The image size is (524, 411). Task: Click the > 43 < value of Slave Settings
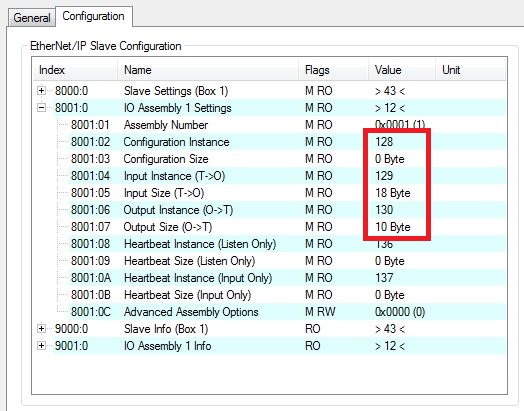click(x=390, y=91)
